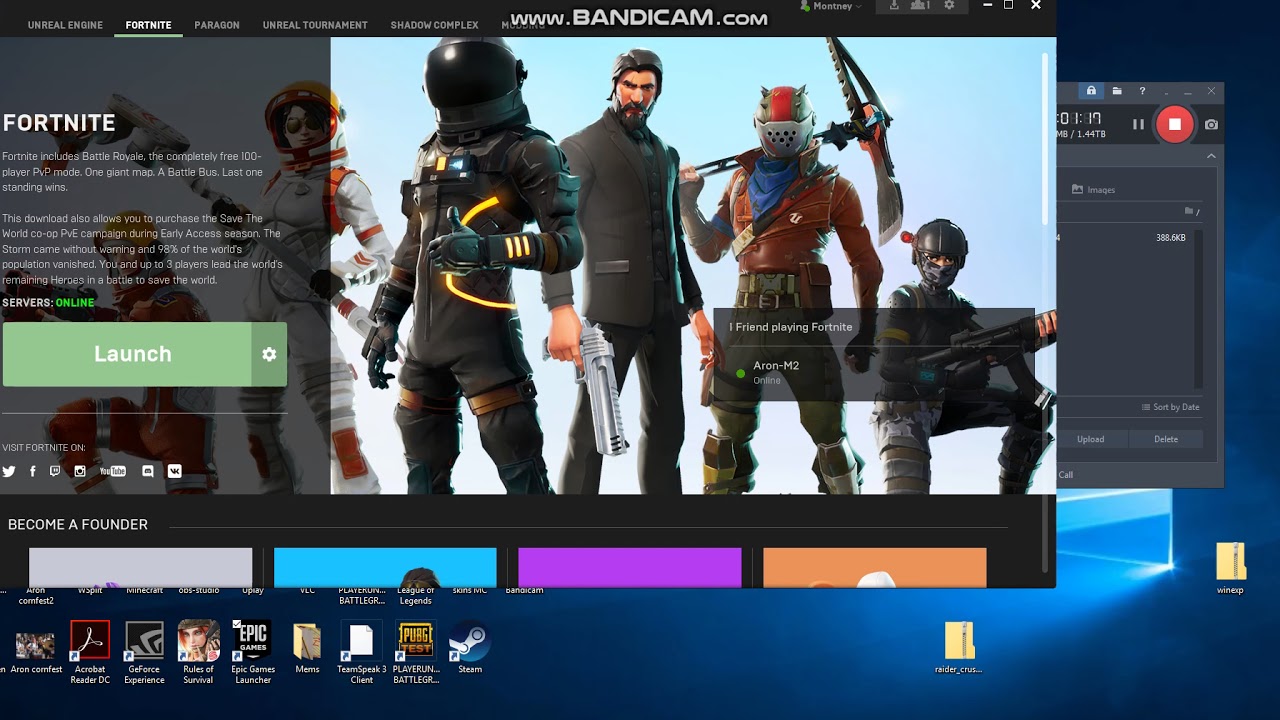Open Sort by Date in Bandicam
Screen dimensions: 1280x720
click(1170, 407)
